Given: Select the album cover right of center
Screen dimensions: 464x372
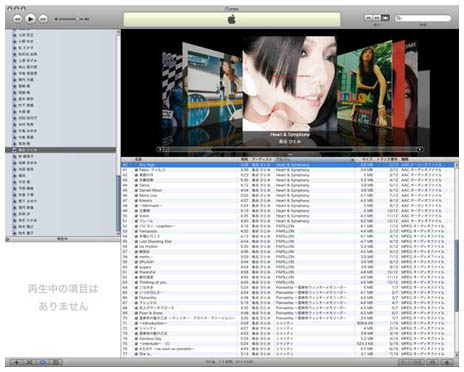Looking at the screenshot, I should (364, 85).
